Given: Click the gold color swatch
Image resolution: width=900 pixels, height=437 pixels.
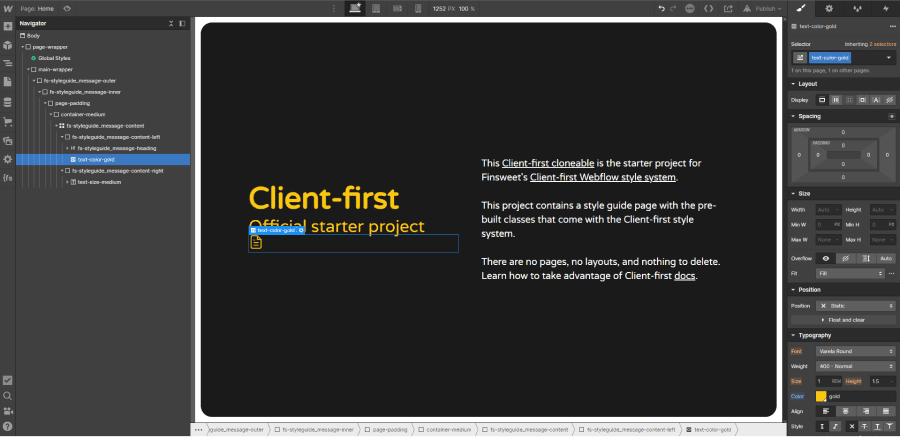Looking at the screenshot, I should [821, 396].
